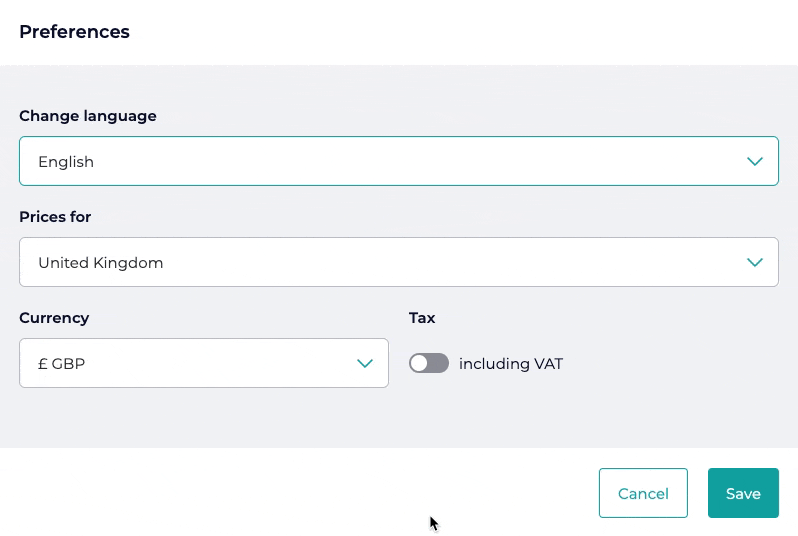
Task: Click the pound sign in the currency field
Action: coord(43,364)
